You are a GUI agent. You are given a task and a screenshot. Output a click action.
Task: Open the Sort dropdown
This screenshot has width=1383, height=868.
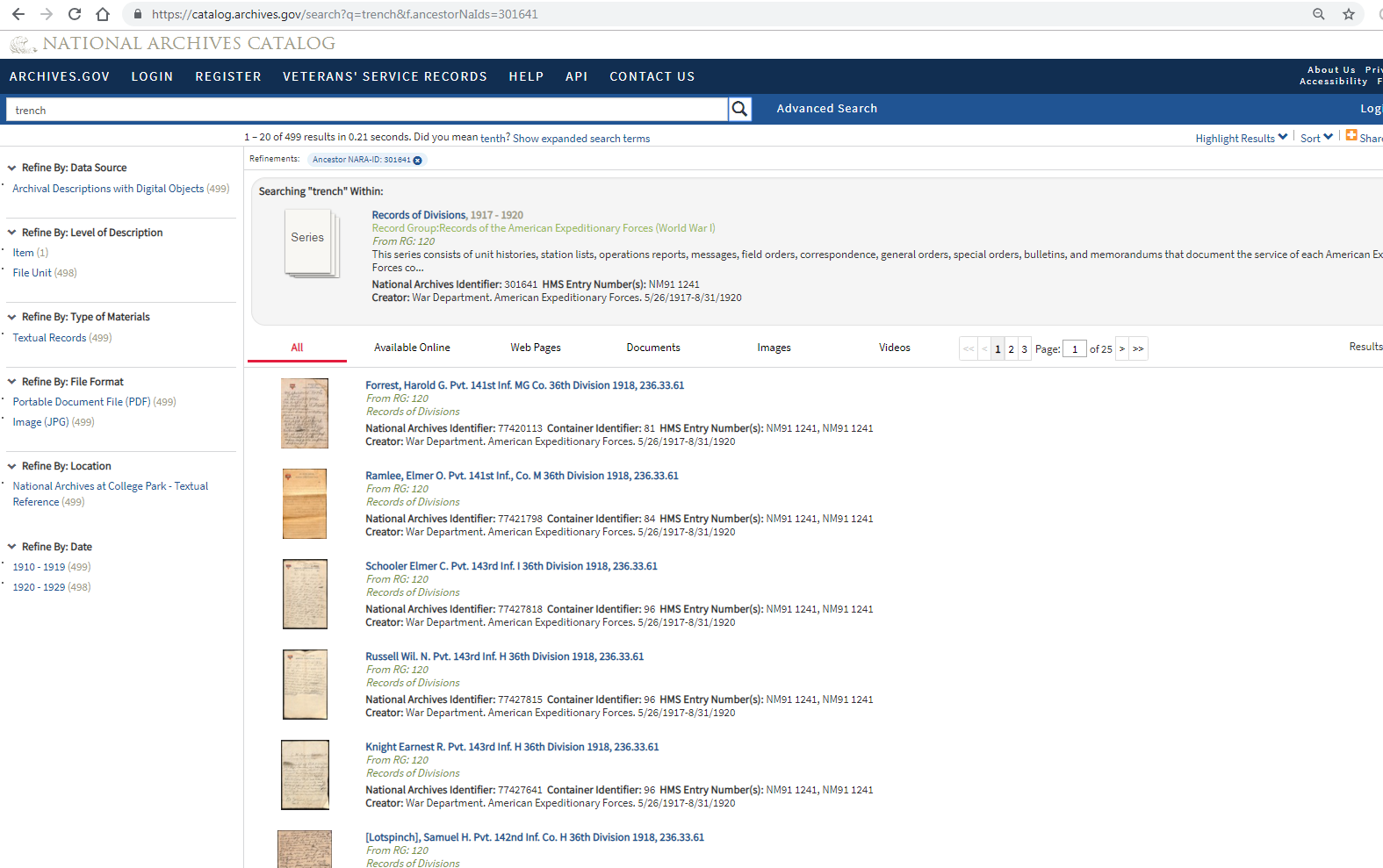tap(1316, 138)
